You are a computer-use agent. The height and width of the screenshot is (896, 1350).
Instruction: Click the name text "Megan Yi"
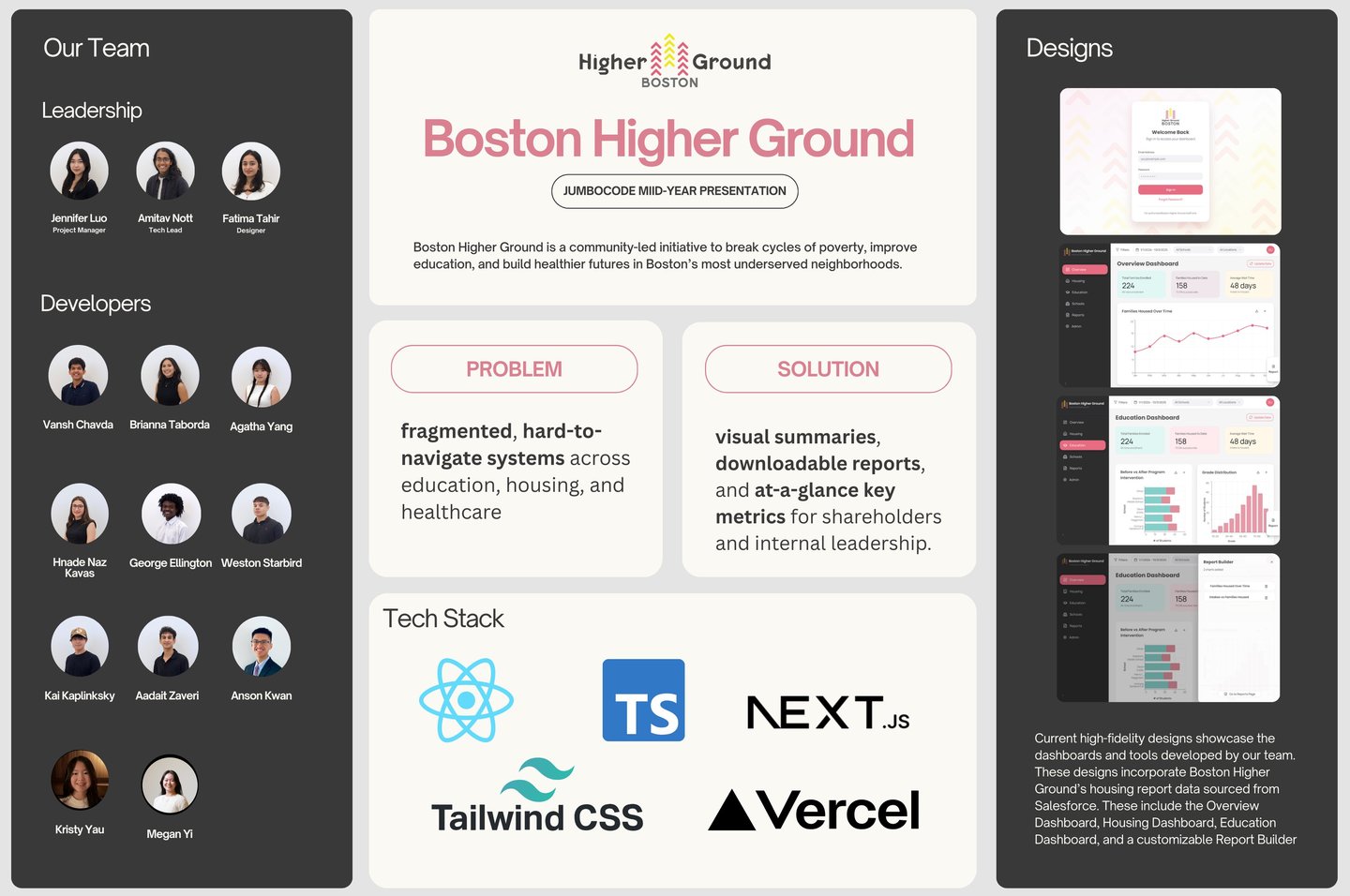tap(170, 834)
